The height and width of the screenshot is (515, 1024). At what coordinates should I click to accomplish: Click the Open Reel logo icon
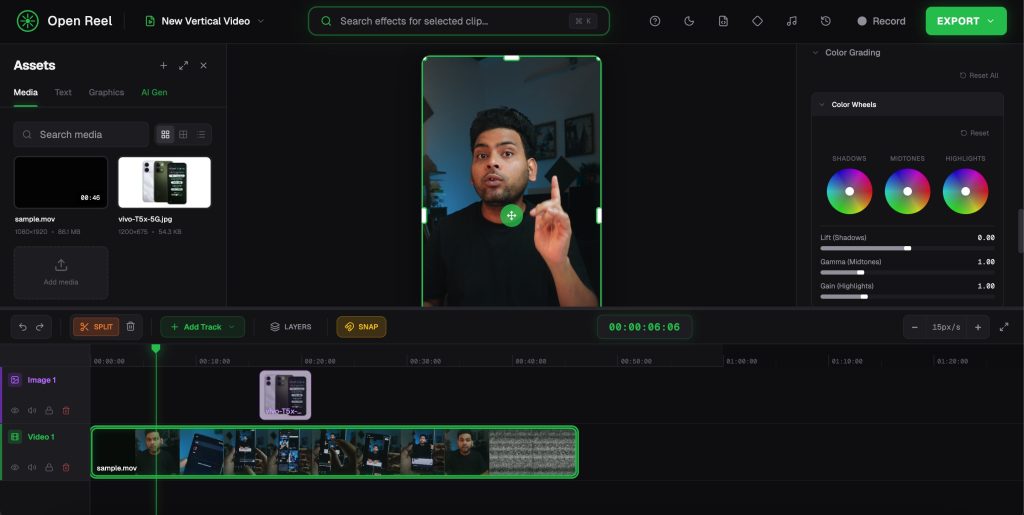(x=27, y=21)
